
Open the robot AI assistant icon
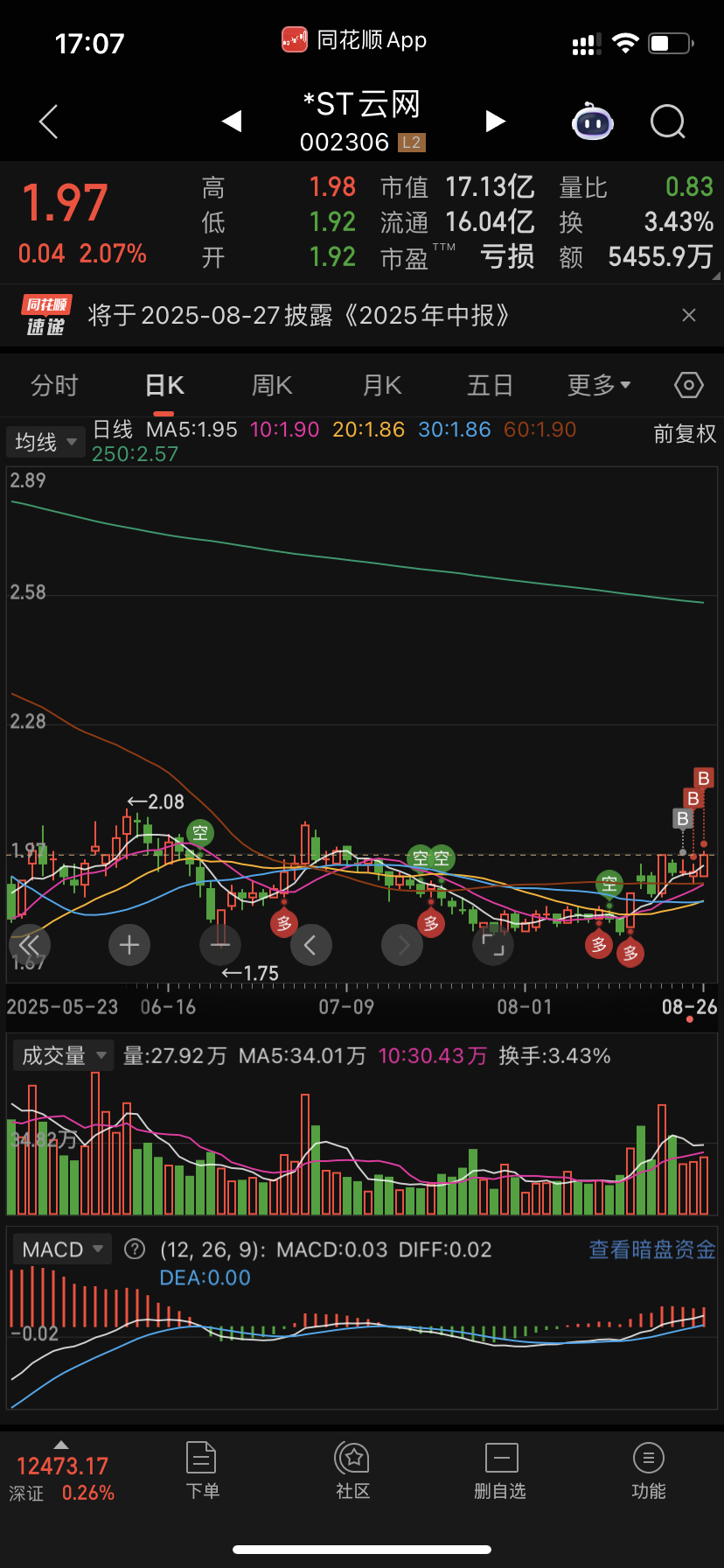[593, 122]
